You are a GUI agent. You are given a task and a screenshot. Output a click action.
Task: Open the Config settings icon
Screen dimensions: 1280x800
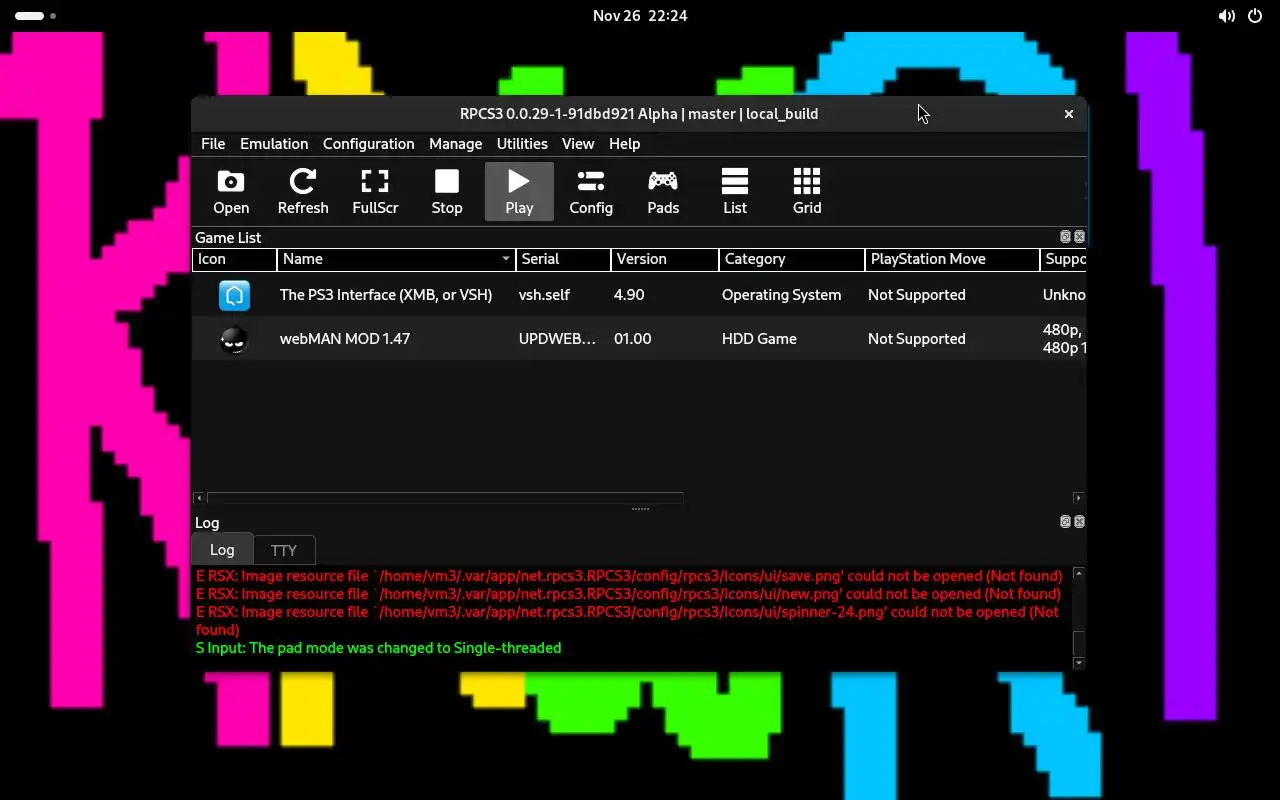(x=591, y=191)
